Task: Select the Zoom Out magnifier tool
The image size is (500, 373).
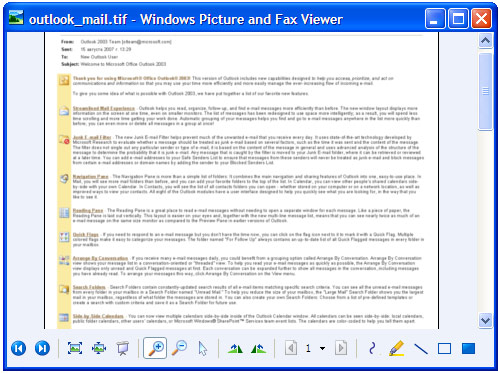Action: click(x=179, y=348)
